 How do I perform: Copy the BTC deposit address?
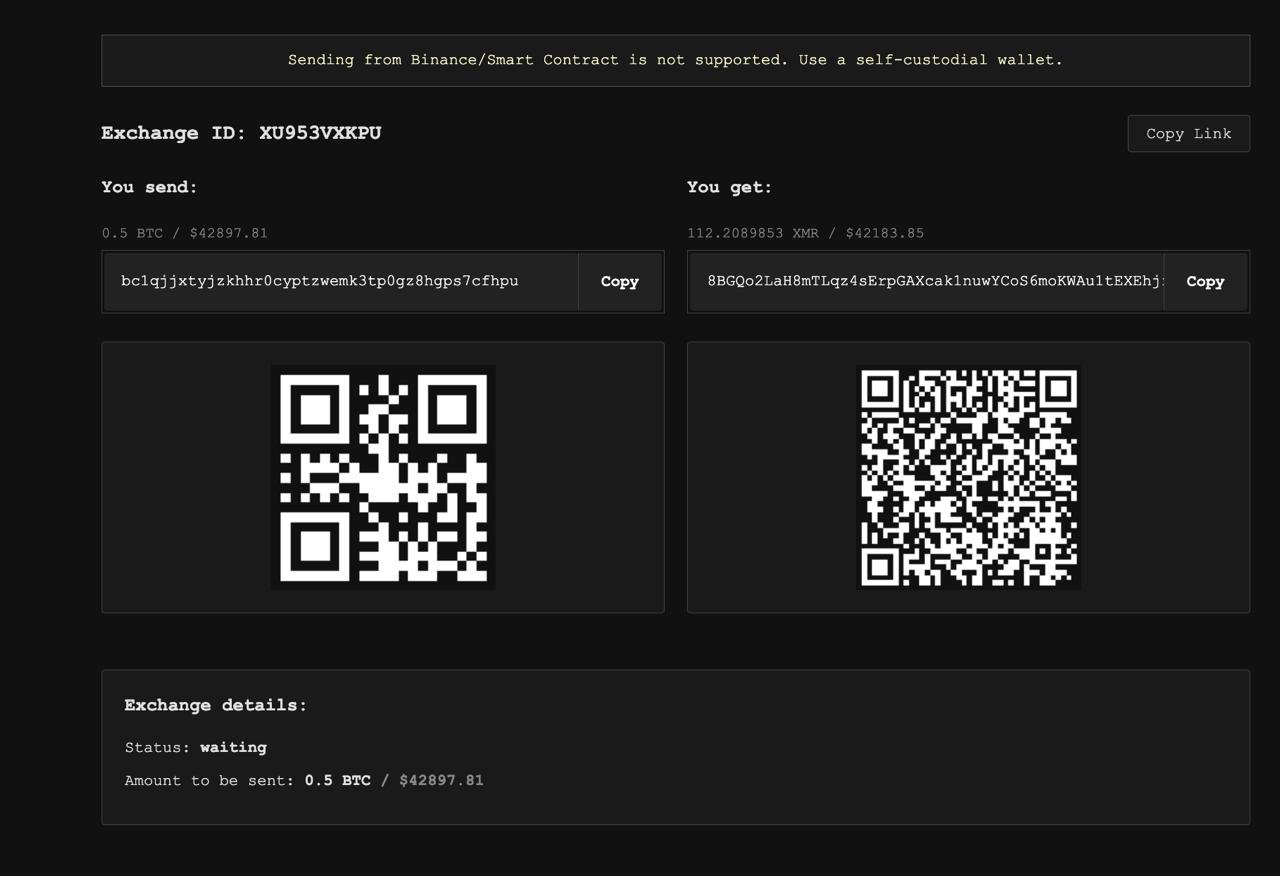(x=619, y=282)
